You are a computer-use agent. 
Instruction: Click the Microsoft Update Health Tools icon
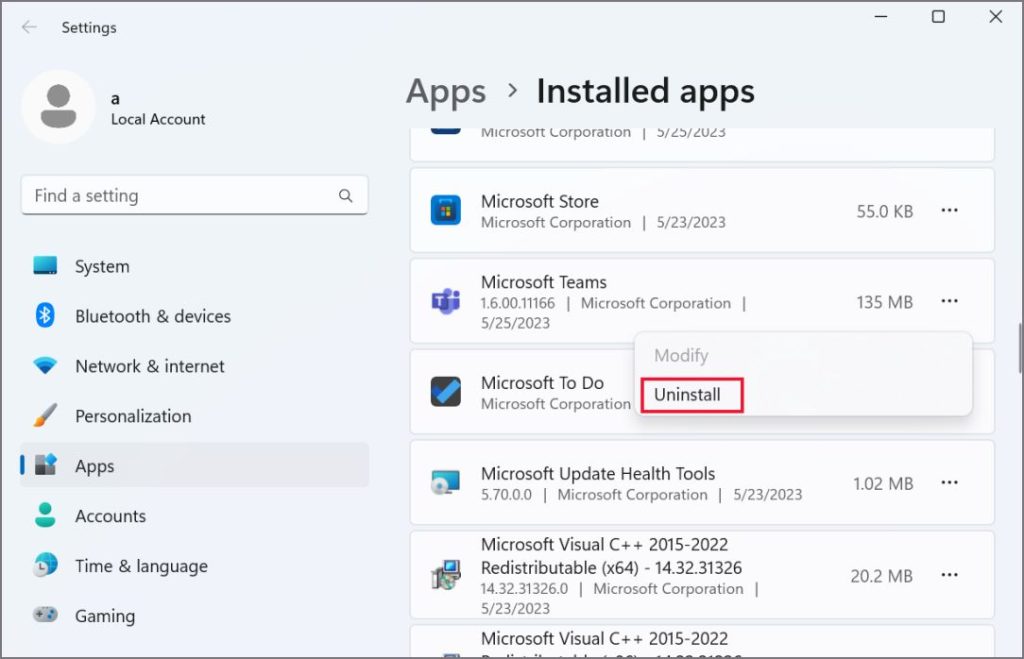(445, 483)
